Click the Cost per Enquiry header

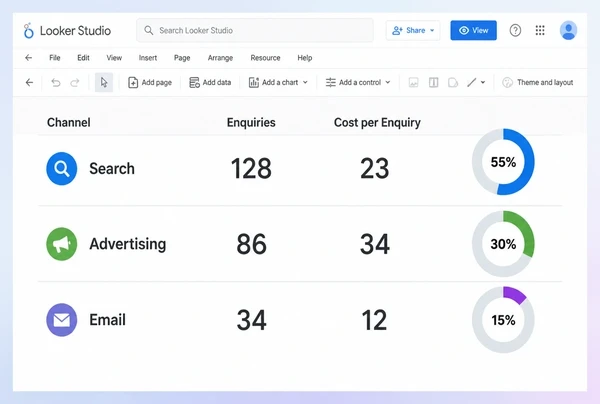[x=377, y=122]
